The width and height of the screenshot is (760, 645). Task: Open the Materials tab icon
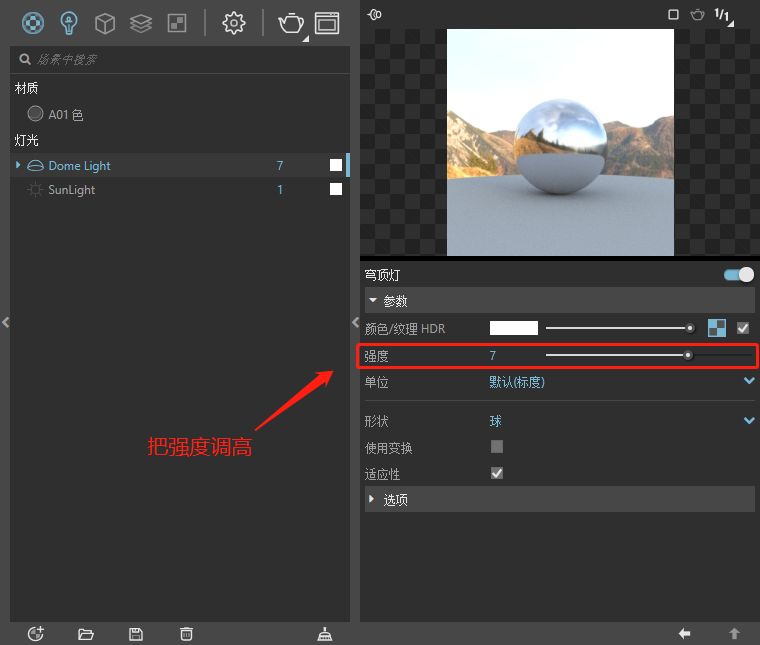pyautogui.click(x=33, y=23)
